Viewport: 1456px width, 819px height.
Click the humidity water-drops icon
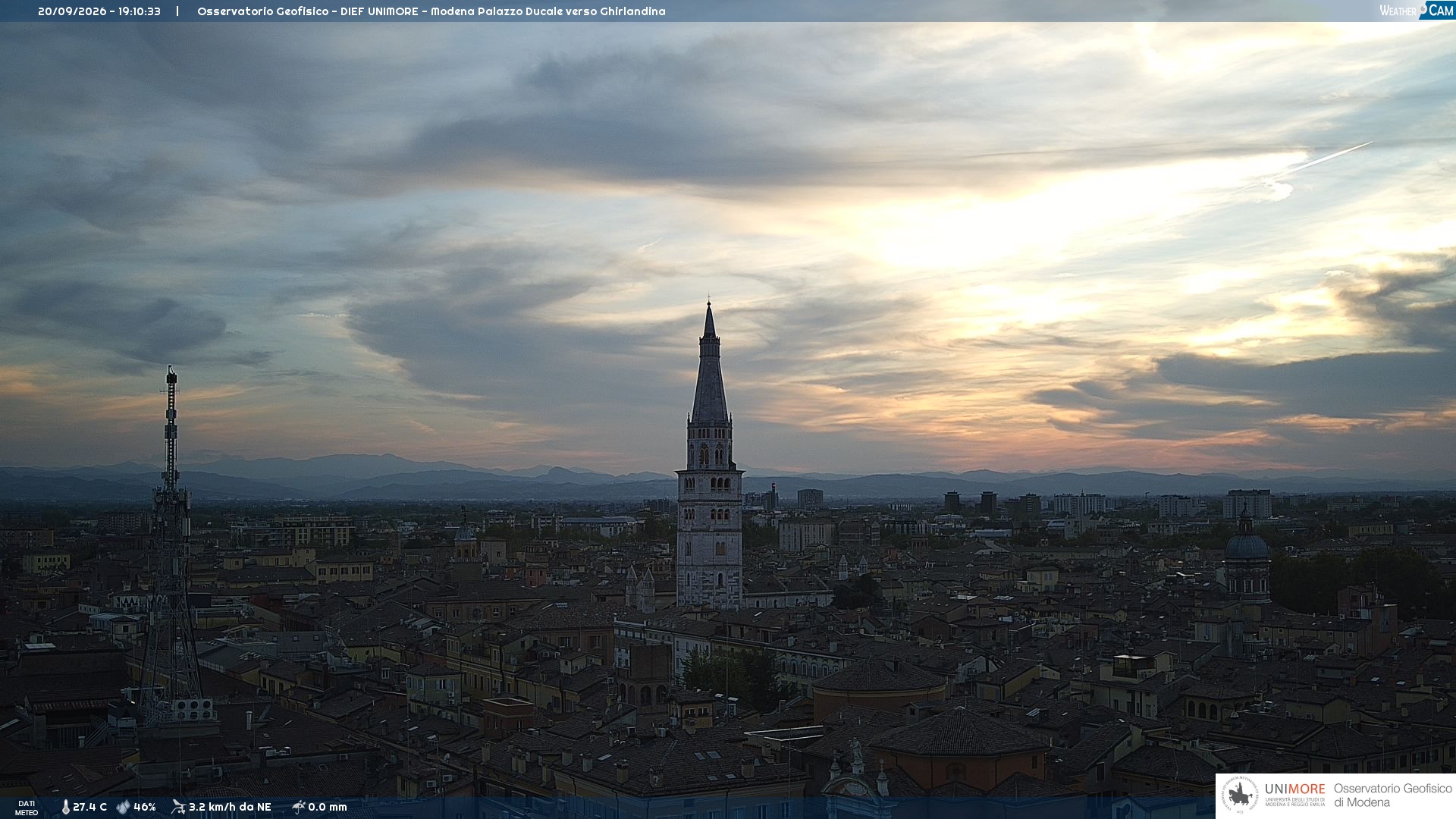tap(123, 808)
